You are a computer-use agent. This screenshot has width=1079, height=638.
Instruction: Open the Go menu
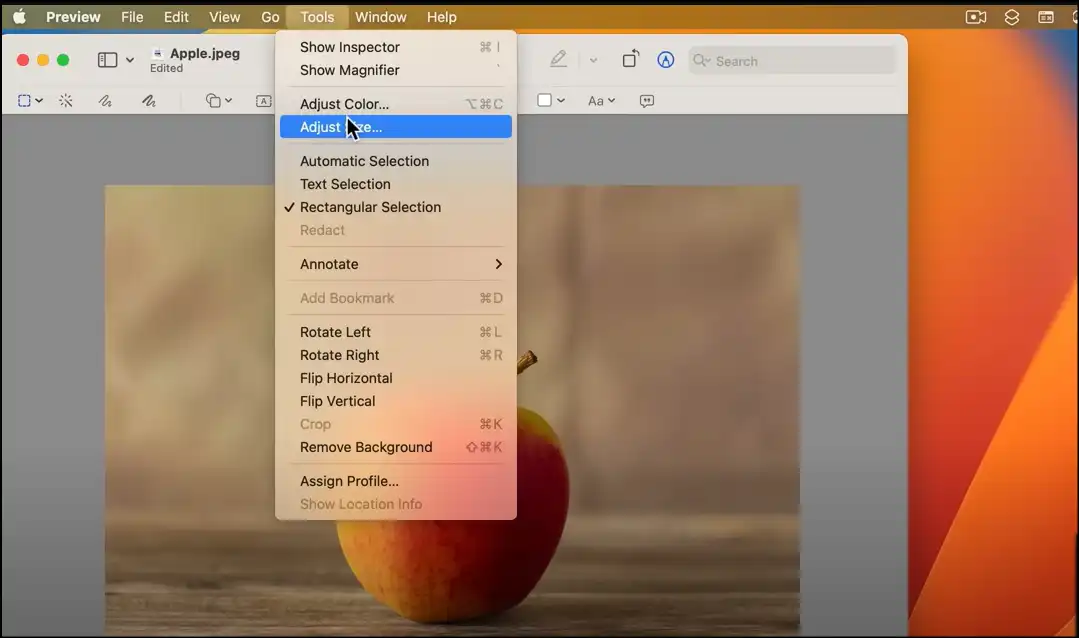[x=270, y=17]
